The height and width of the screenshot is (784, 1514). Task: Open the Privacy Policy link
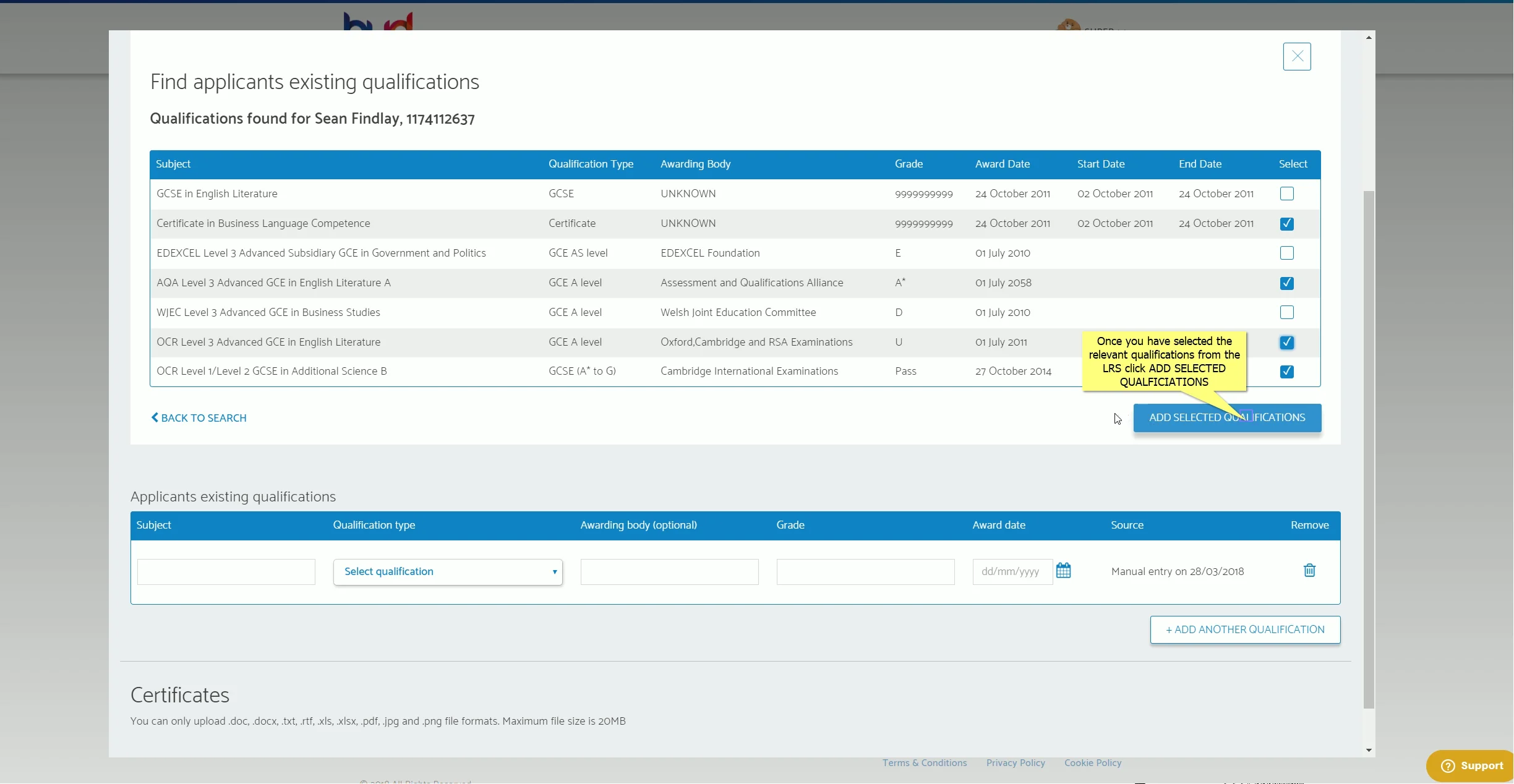1015,762
